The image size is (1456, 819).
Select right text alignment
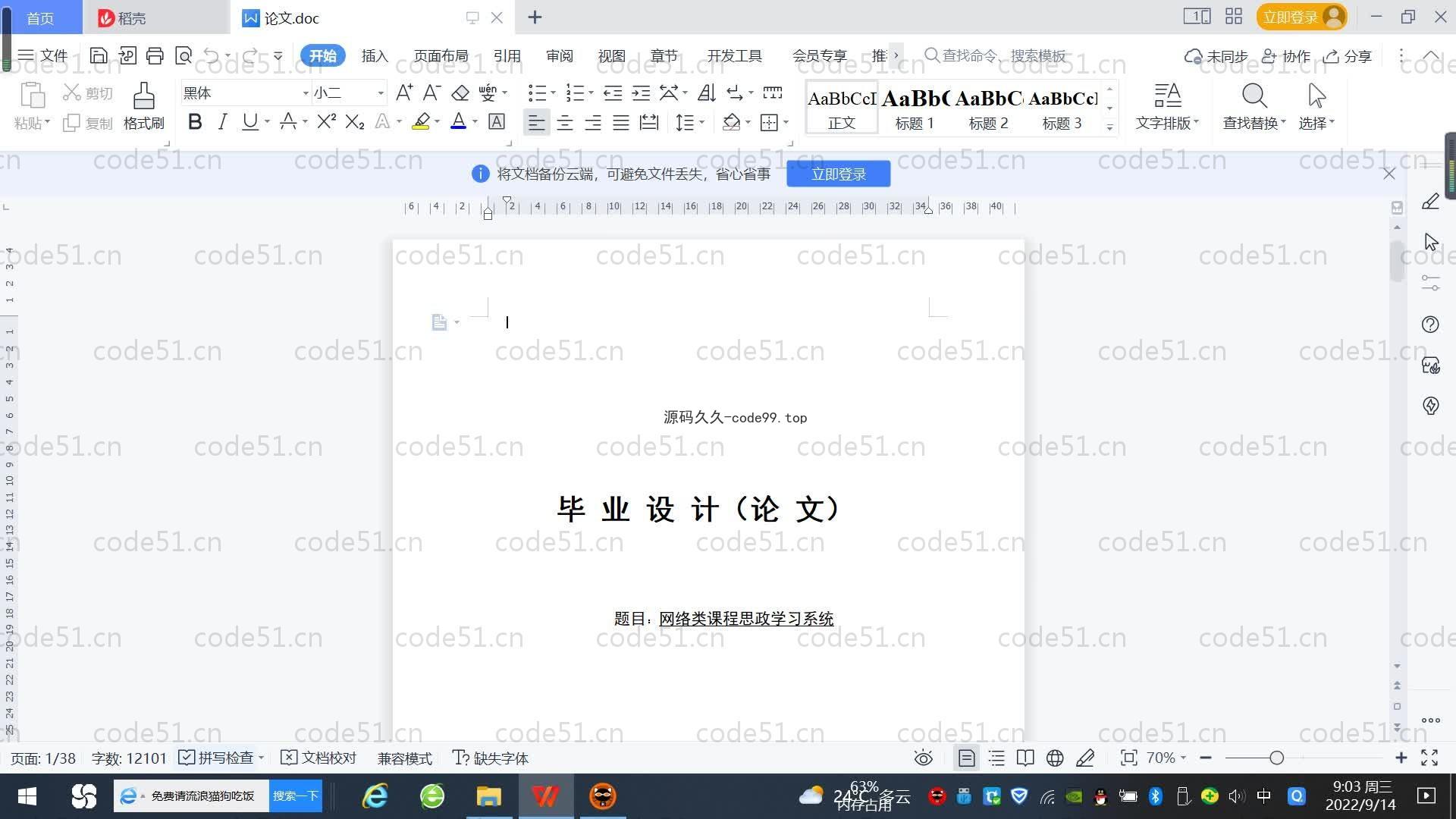tap(593, 122)
